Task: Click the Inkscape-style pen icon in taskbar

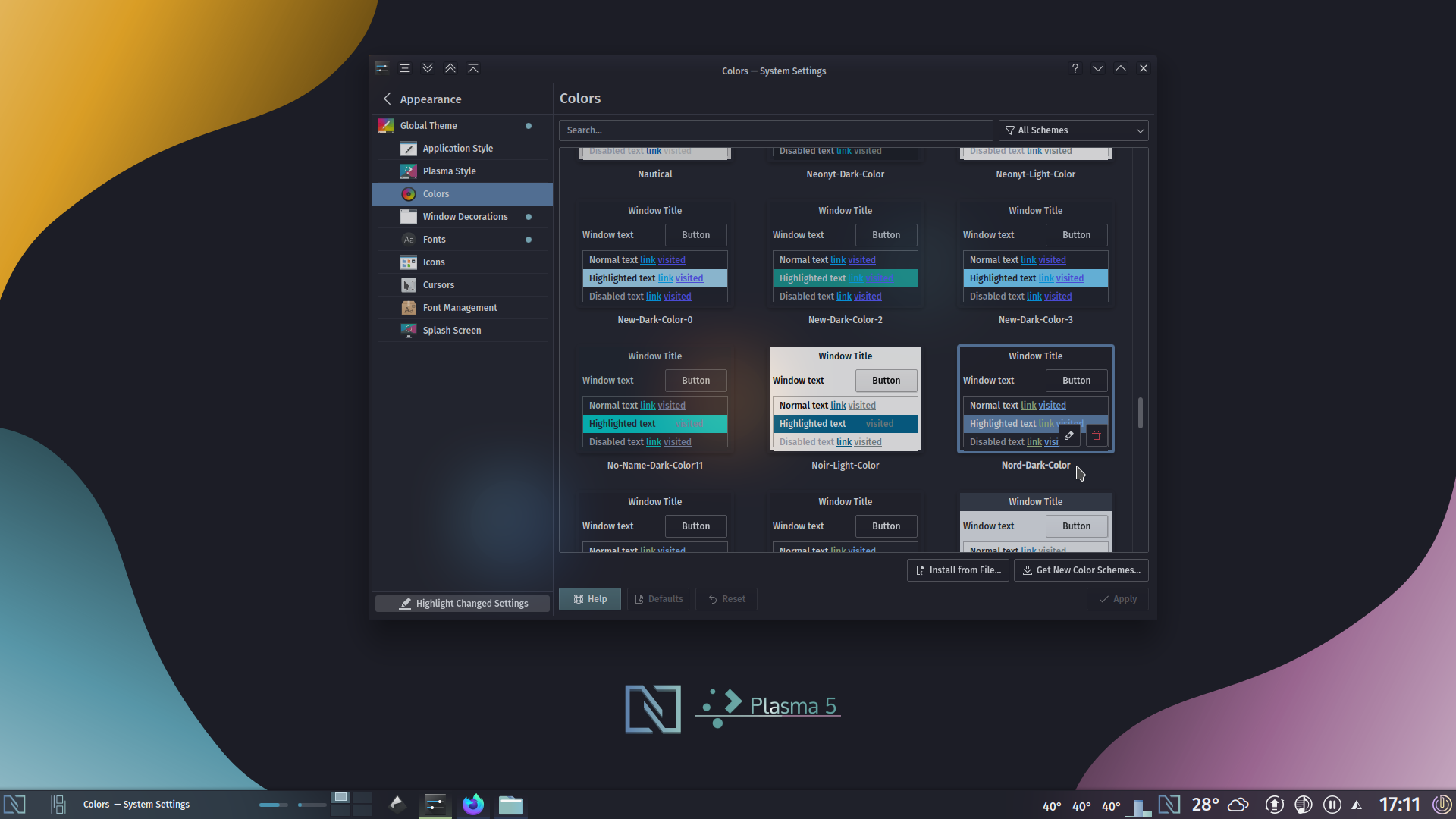Action: [397, 805]
